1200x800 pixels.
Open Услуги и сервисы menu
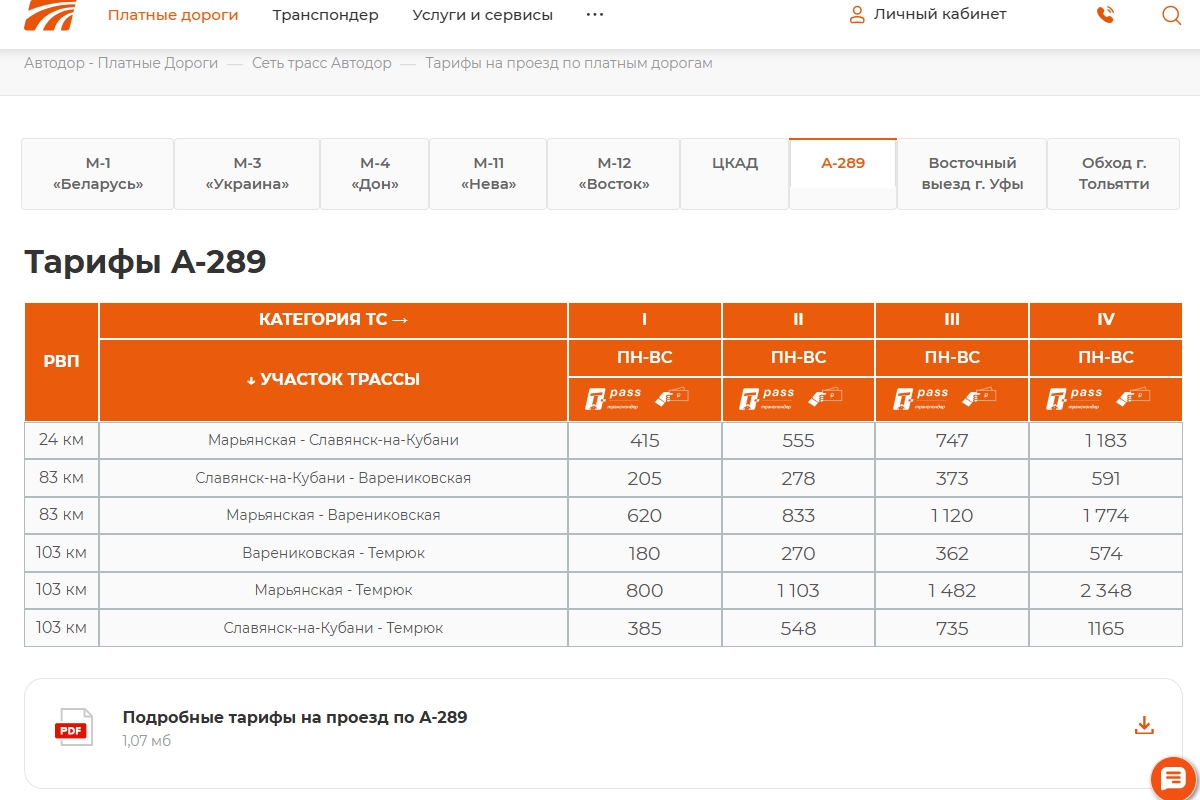[482, 15]
